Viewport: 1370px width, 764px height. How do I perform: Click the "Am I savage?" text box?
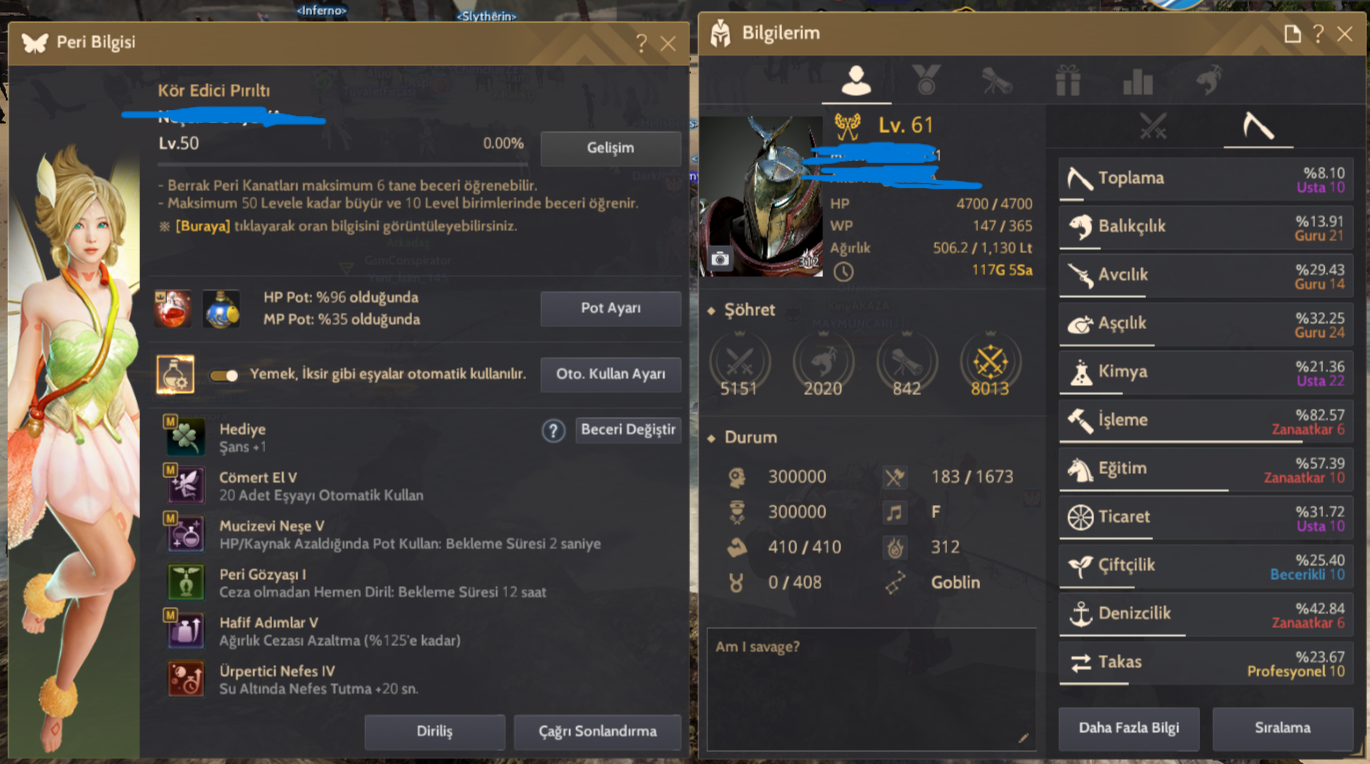point(871,689)
